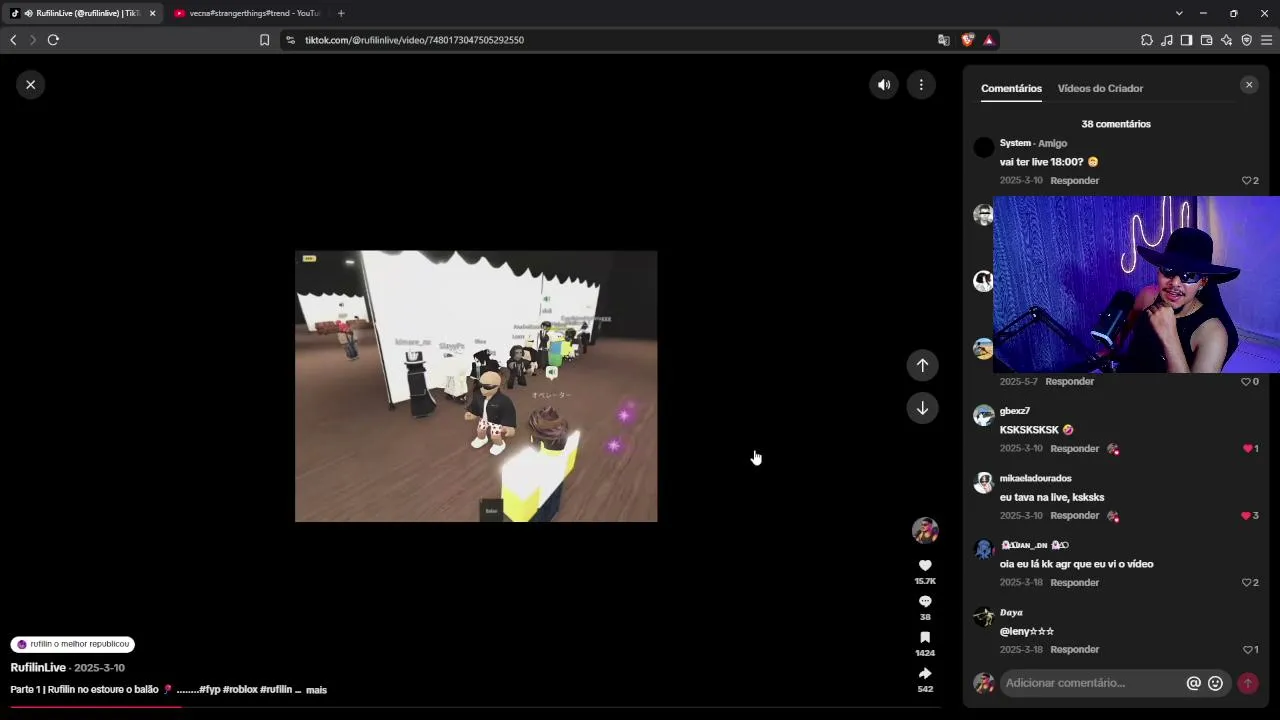Unlike gbexz7's KSKSKSKSK comment
The height and width of the screenshot is (720, 1280).
tap(1250, 449)
